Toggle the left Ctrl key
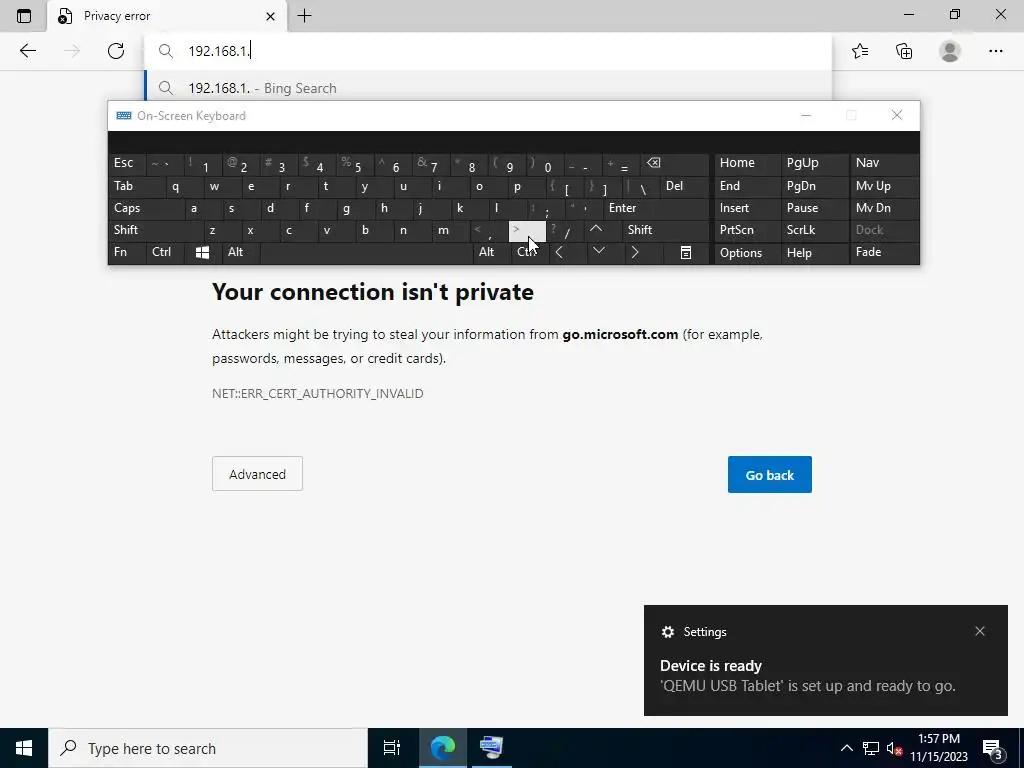The image size is (1024, 768). click(166, 253)
